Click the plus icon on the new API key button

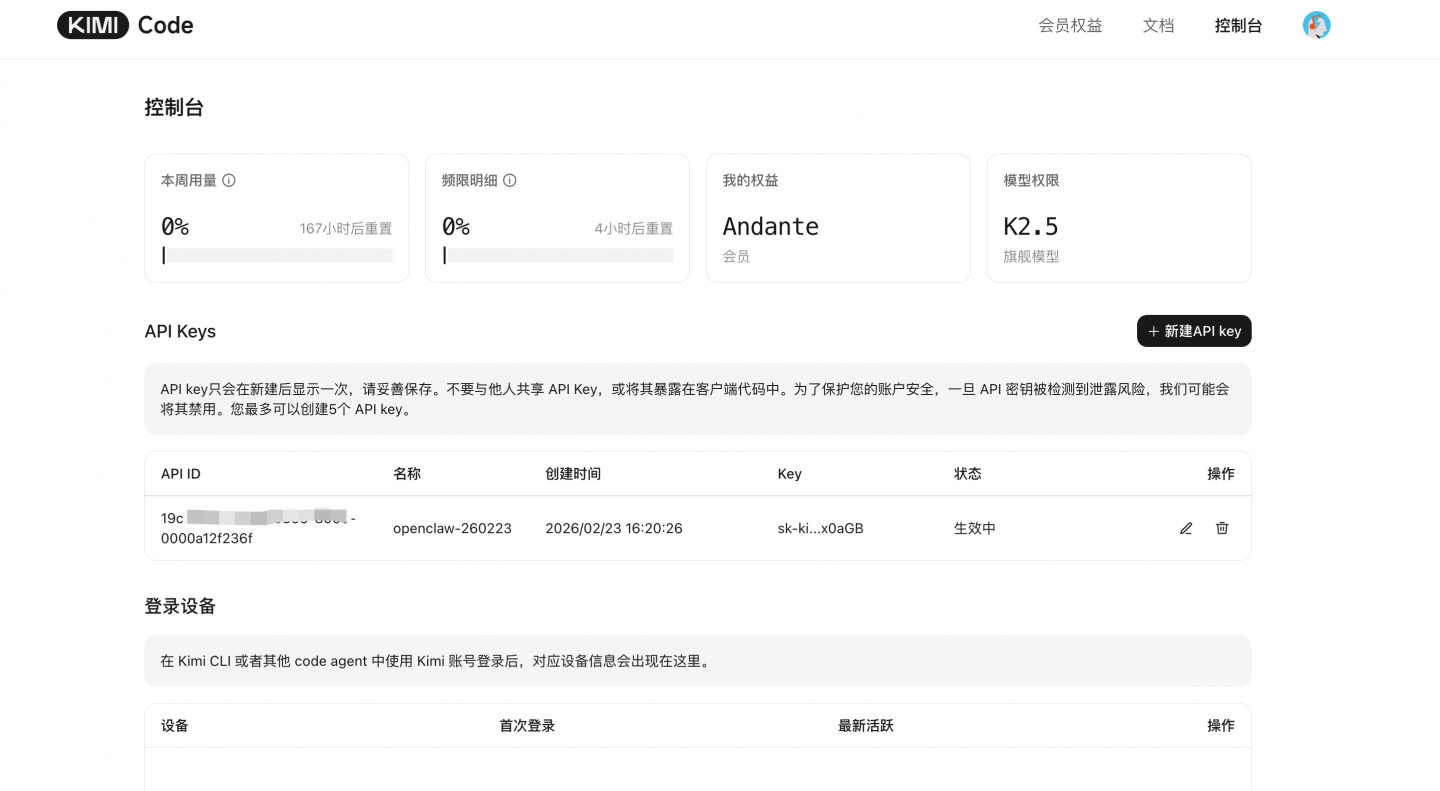1152,331
